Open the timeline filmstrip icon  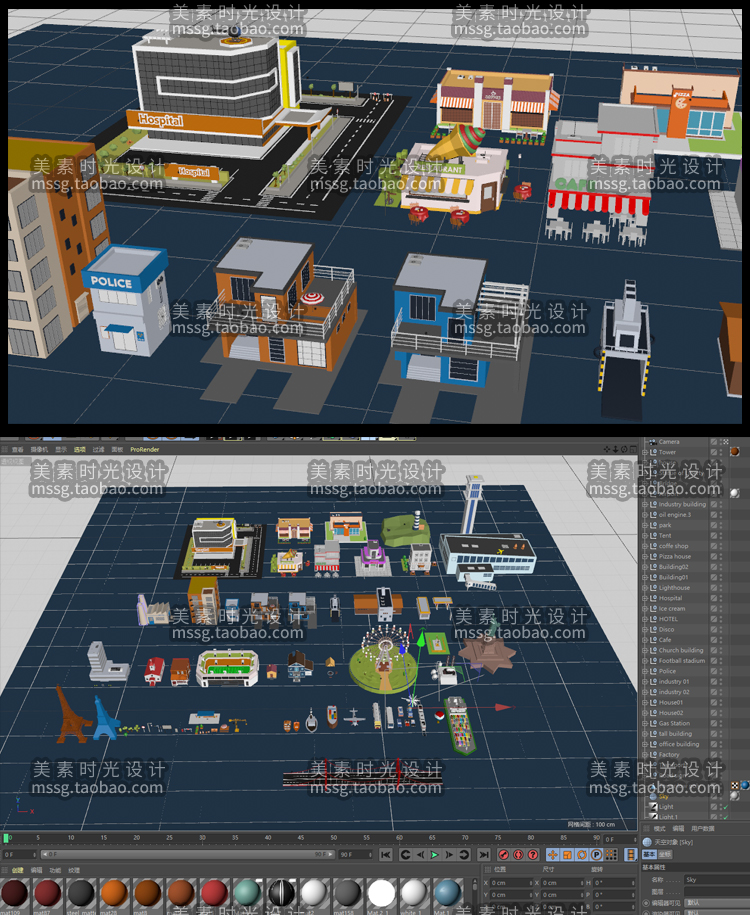pos(630,854)
